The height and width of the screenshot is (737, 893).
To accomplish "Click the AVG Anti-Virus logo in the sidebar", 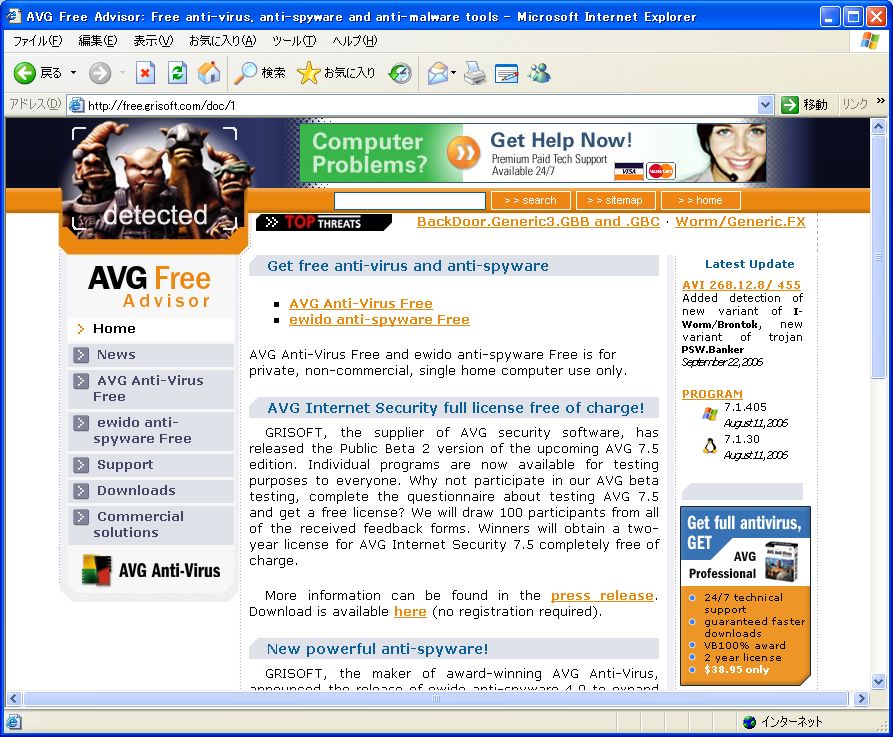I will pyautogui.click(x=151, y=570).
